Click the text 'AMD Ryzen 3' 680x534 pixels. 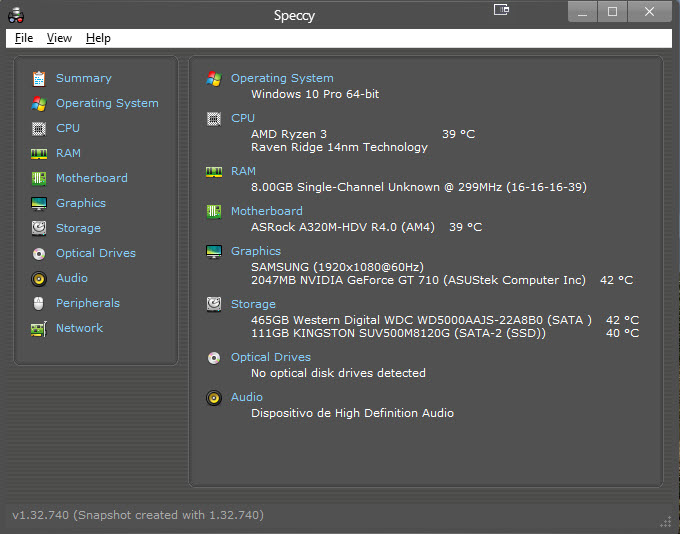tap(289, 134)
